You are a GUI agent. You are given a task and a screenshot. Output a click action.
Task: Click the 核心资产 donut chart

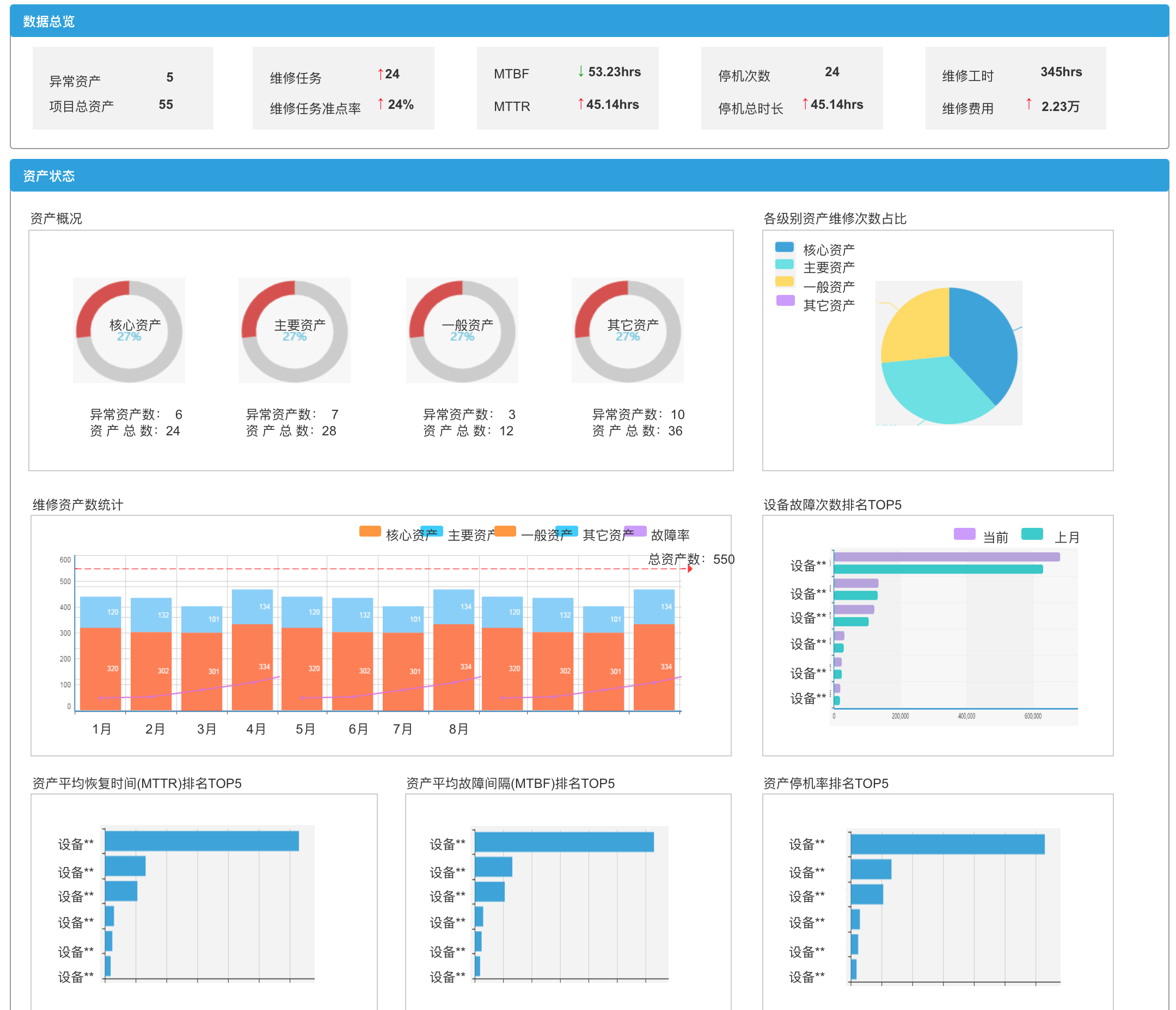129,331
